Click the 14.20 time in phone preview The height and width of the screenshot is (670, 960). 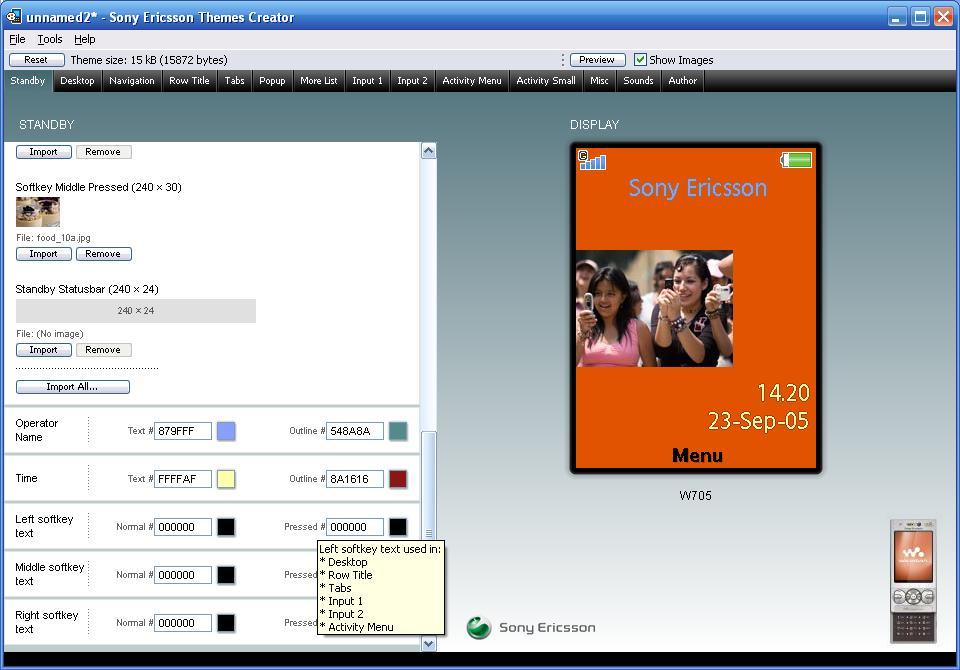783,393
